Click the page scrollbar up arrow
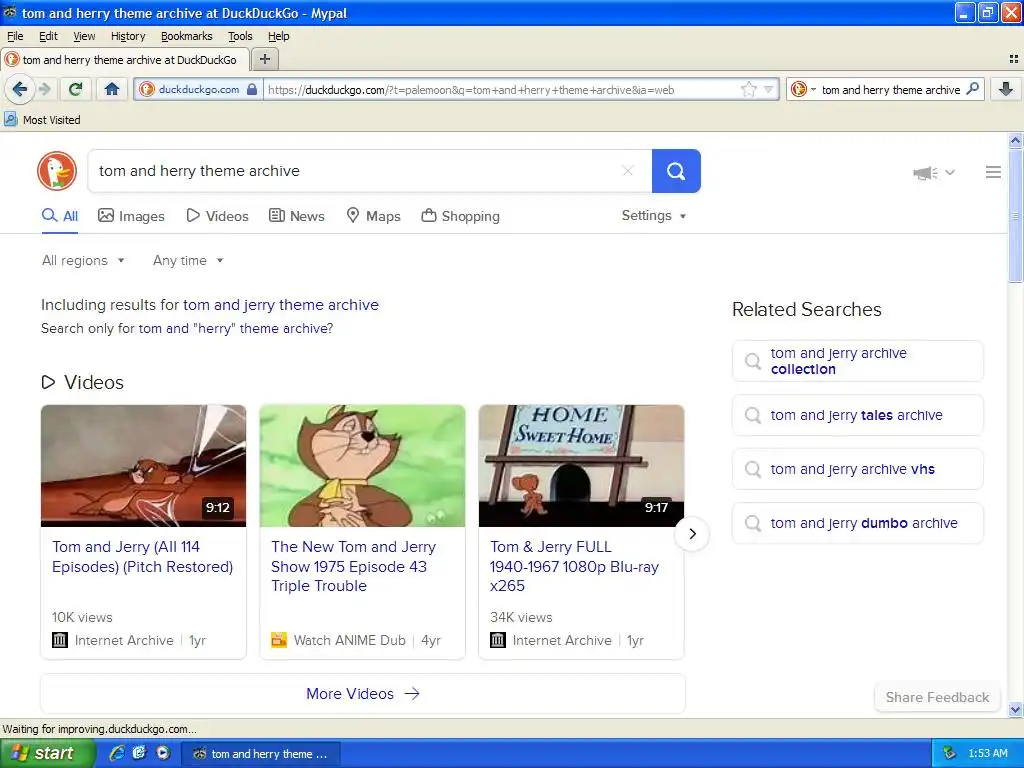The image size is (1024, 768). point(1015,140)
